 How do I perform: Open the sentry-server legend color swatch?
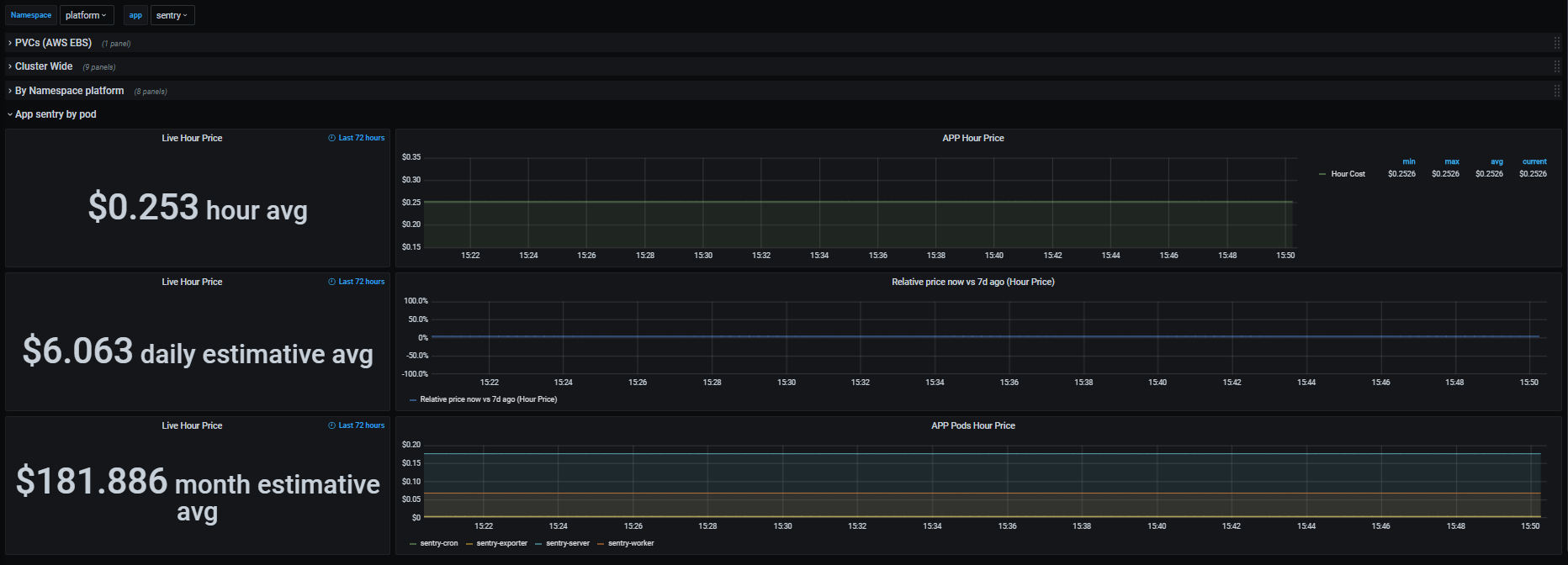[538, 544]
